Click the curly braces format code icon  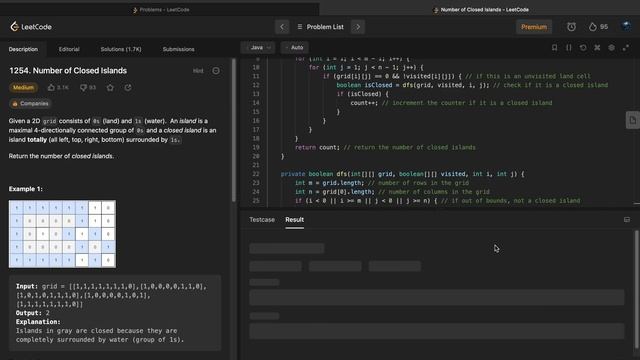coord(569,48)
